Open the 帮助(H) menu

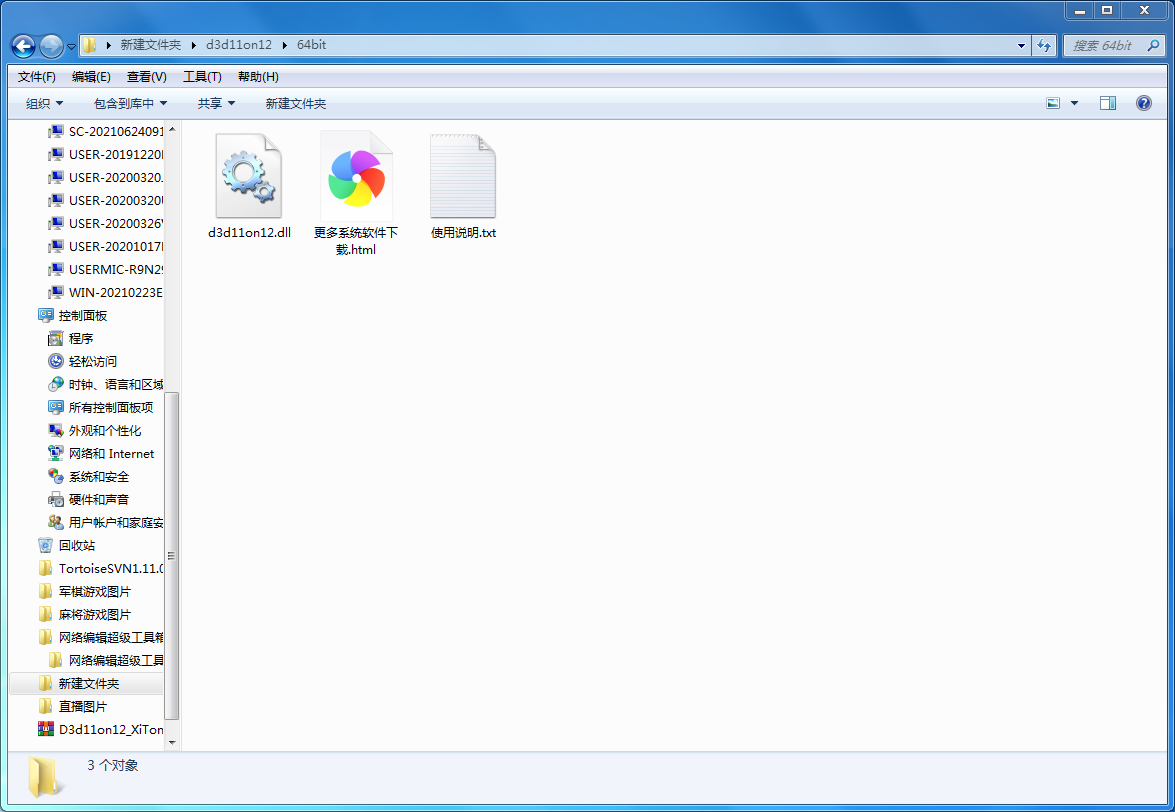[x=259, y=76]
